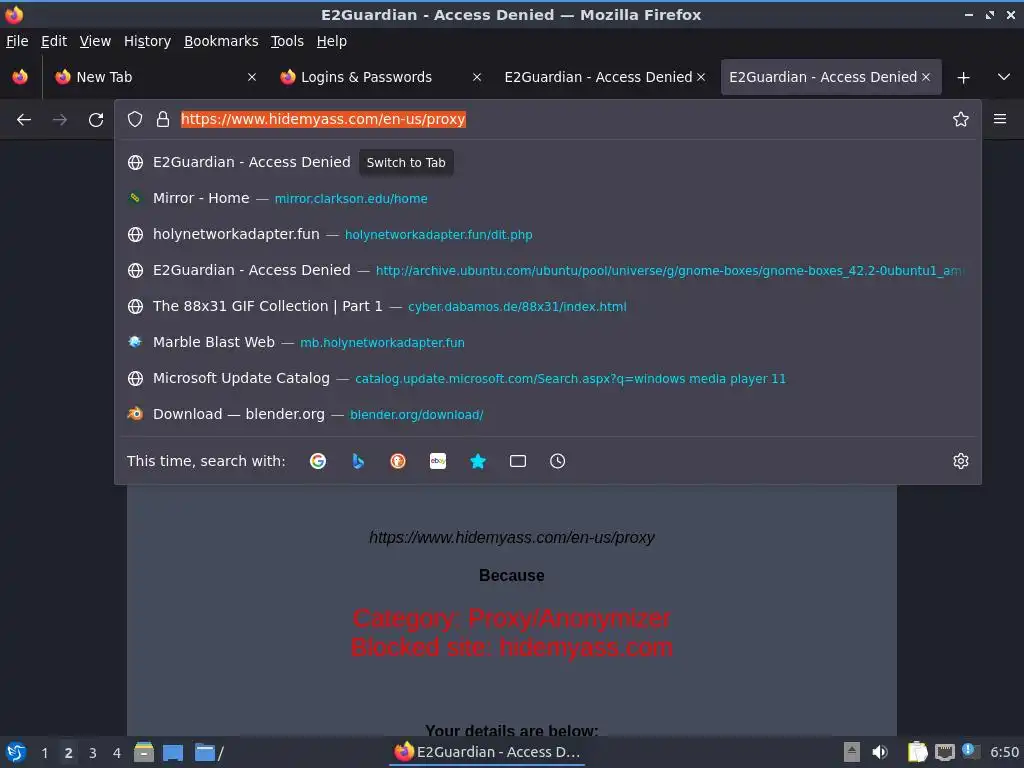Open the Microsoft Update Catalog suggestion
Screen dimensions: 1024x768
(547, 378)
